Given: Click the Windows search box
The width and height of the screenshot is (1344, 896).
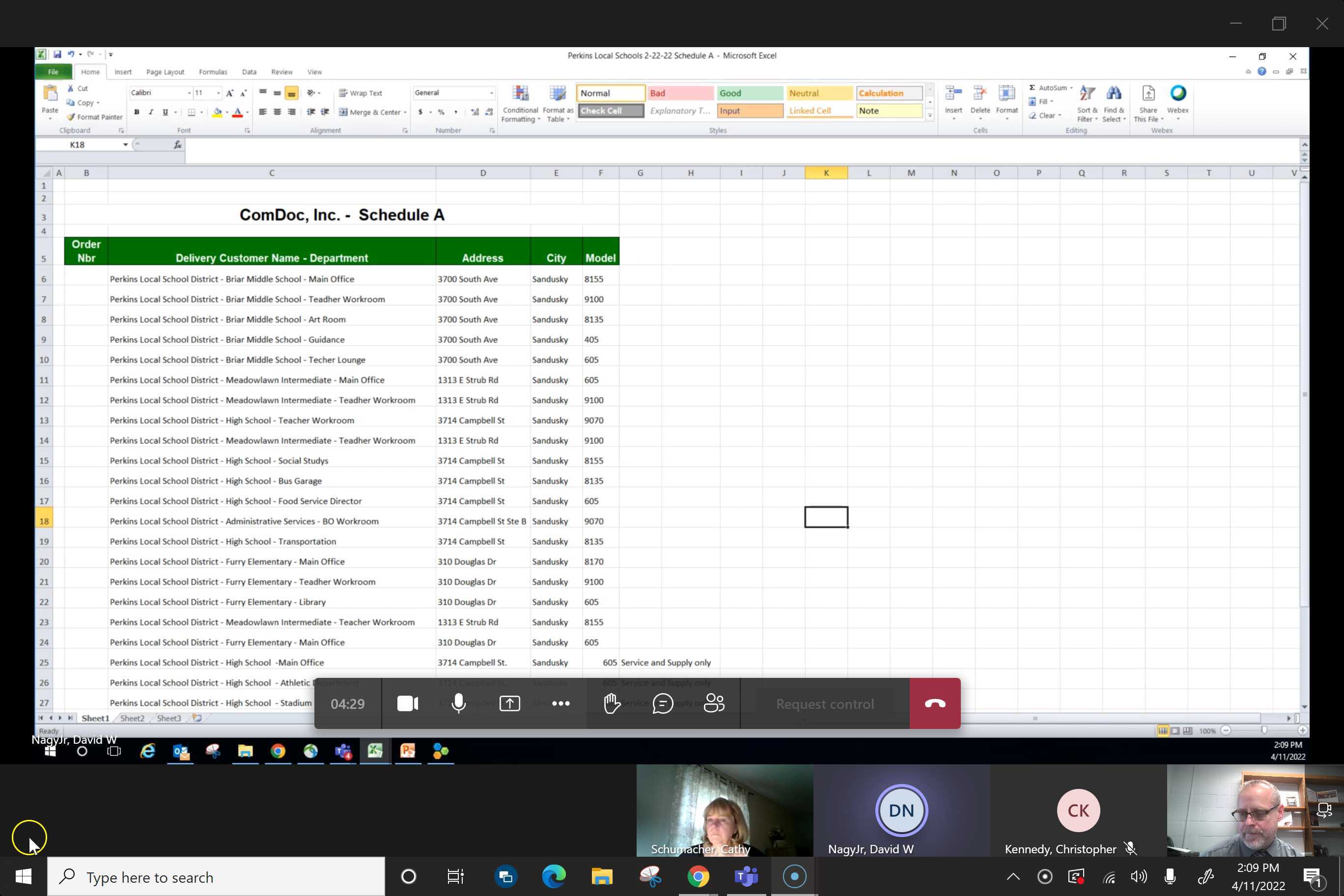Looking at the screenshot, I should (x=216, y=877).
